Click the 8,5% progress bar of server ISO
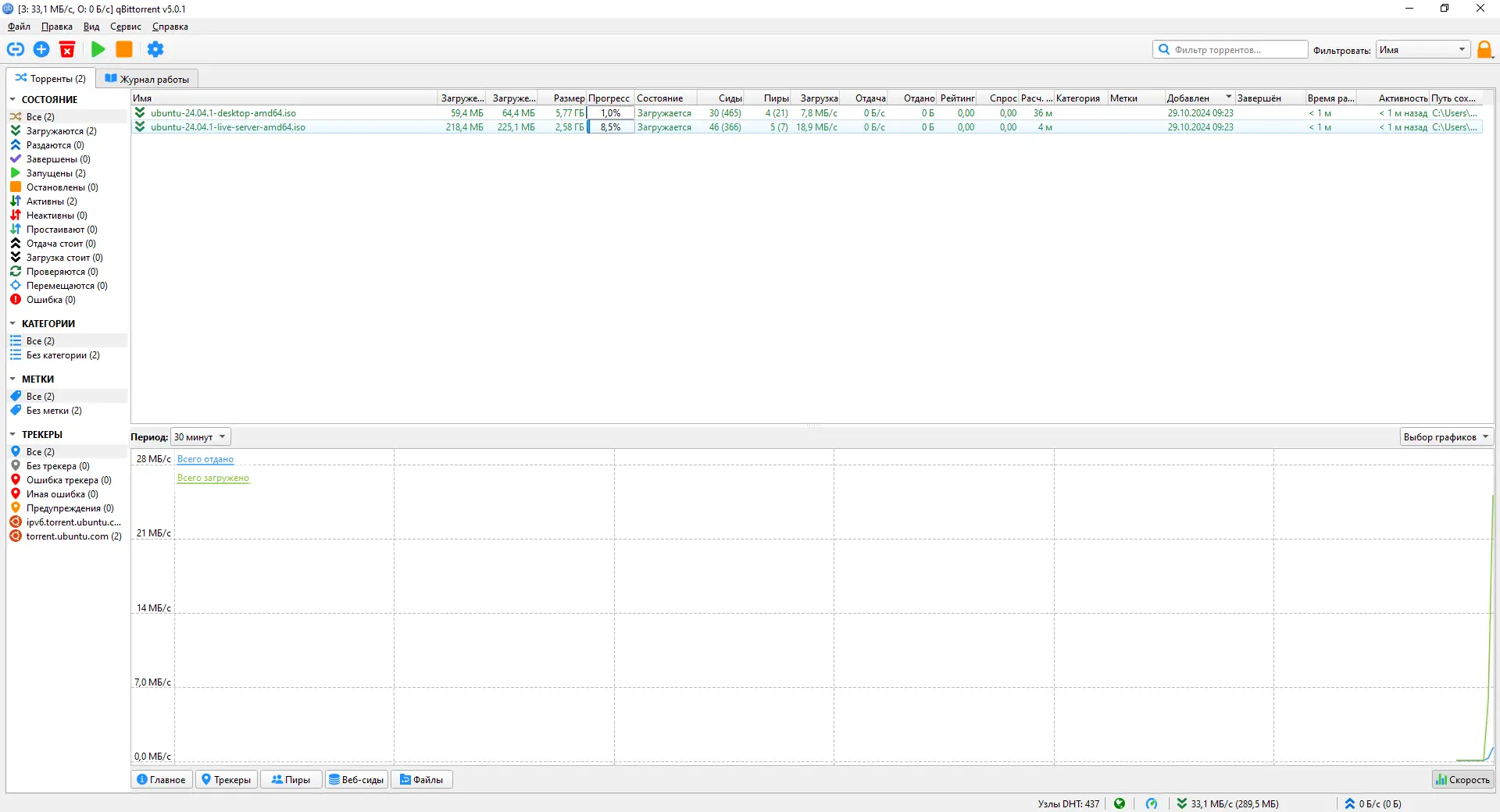This screenshot has width=1500, height=812. [610, 127]
